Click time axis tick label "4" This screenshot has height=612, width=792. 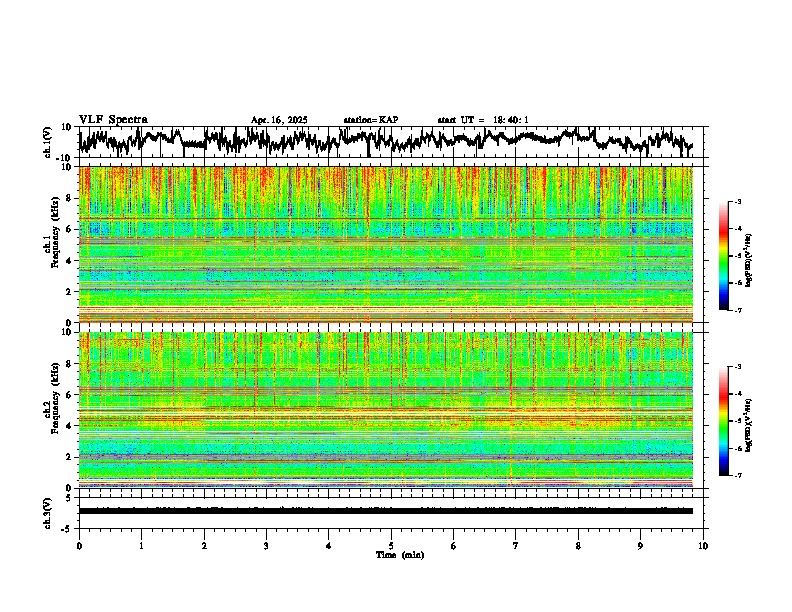pos(329,546)
